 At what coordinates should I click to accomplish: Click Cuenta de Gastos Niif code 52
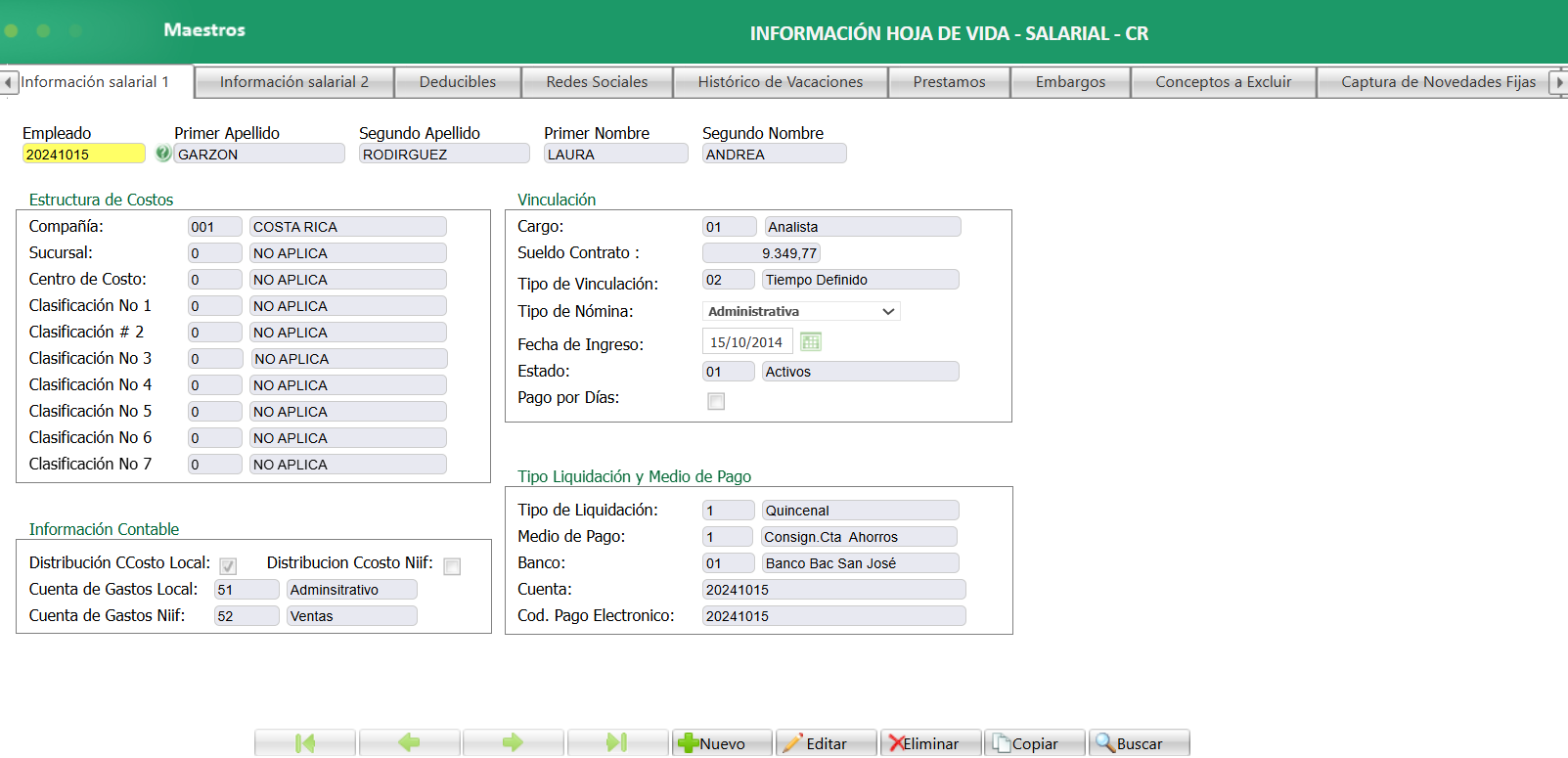pos(246,616)
